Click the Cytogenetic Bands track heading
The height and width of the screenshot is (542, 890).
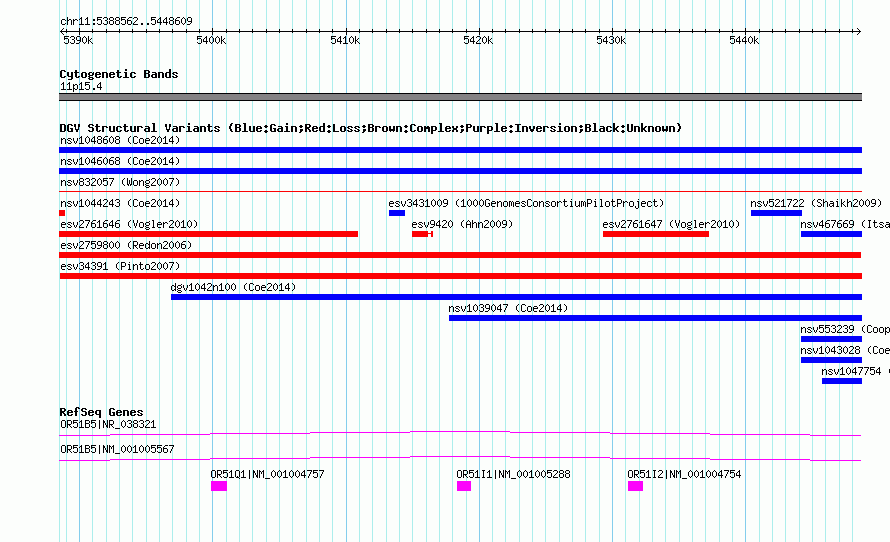tap(119, 74)
